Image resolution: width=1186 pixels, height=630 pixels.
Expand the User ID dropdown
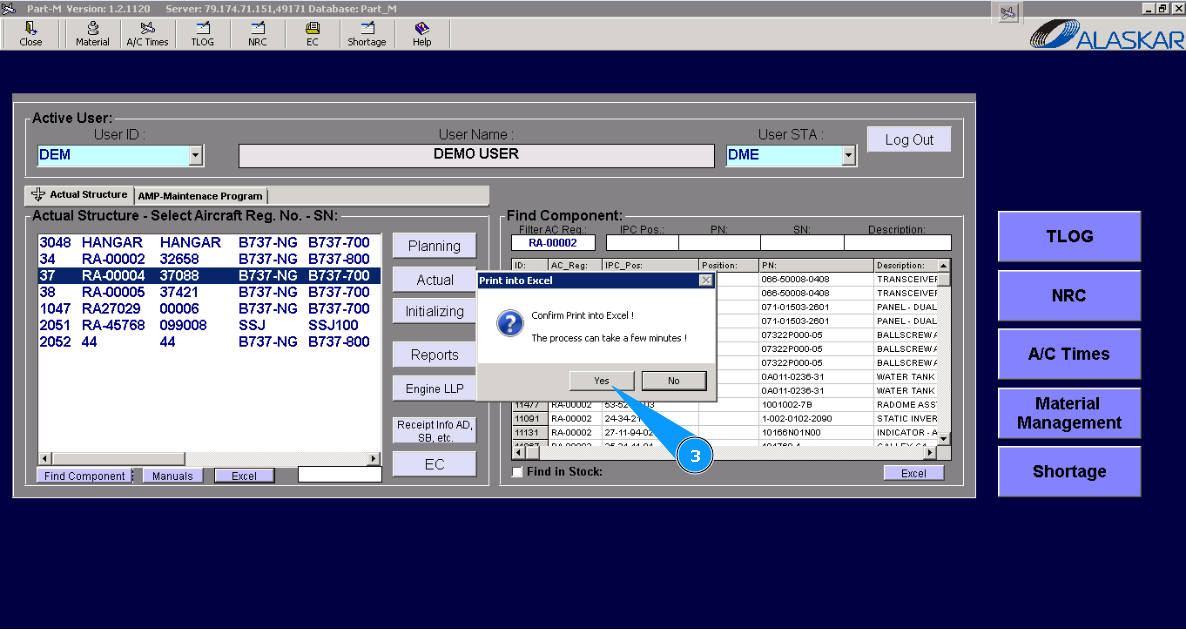pos(196,155)
